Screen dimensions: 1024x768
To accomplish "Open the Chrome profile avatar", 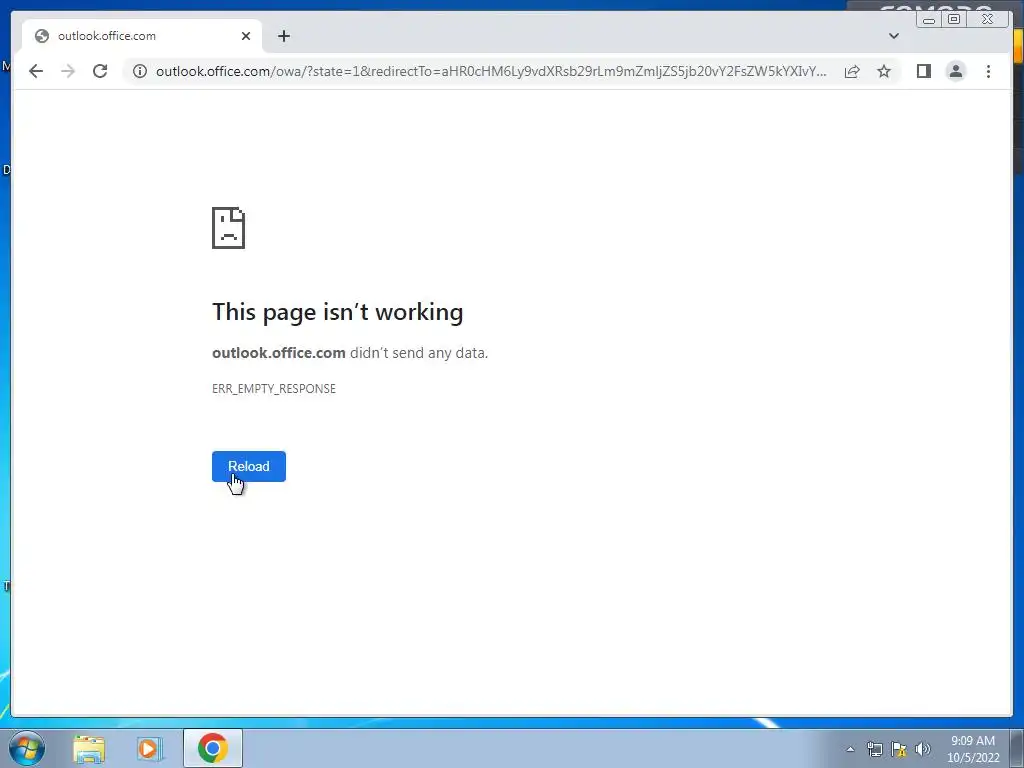I will coord(955,71).
